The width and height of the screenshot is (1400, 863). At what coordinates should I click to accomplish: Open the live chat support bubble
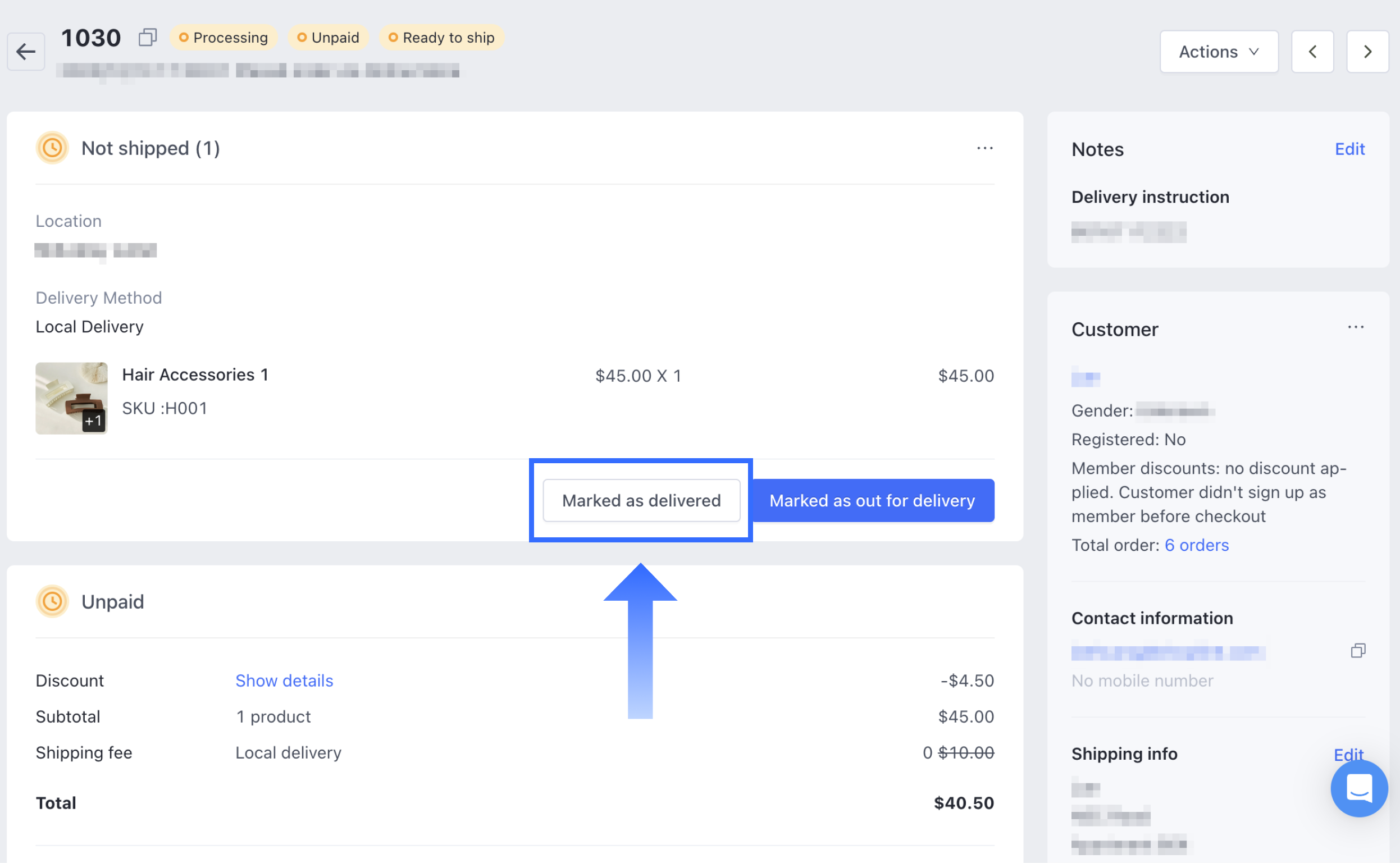coord(1359,788)
